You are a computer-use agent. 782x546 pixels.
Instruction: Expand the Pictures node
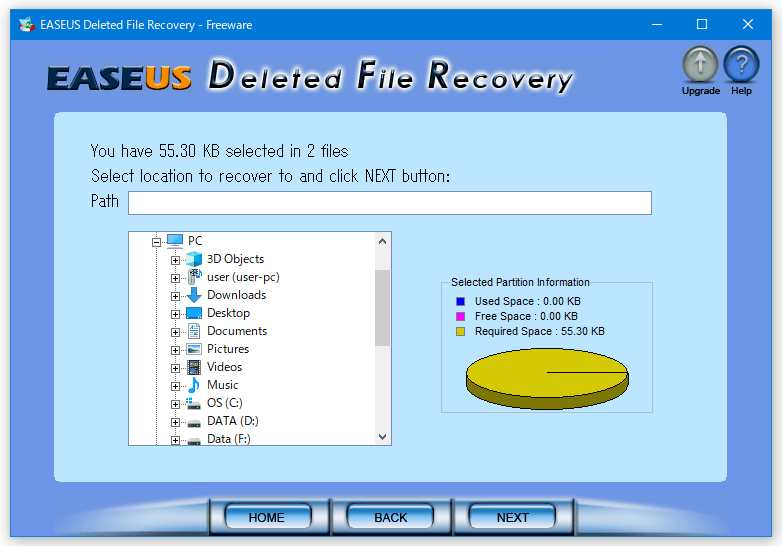coord(175,350)
